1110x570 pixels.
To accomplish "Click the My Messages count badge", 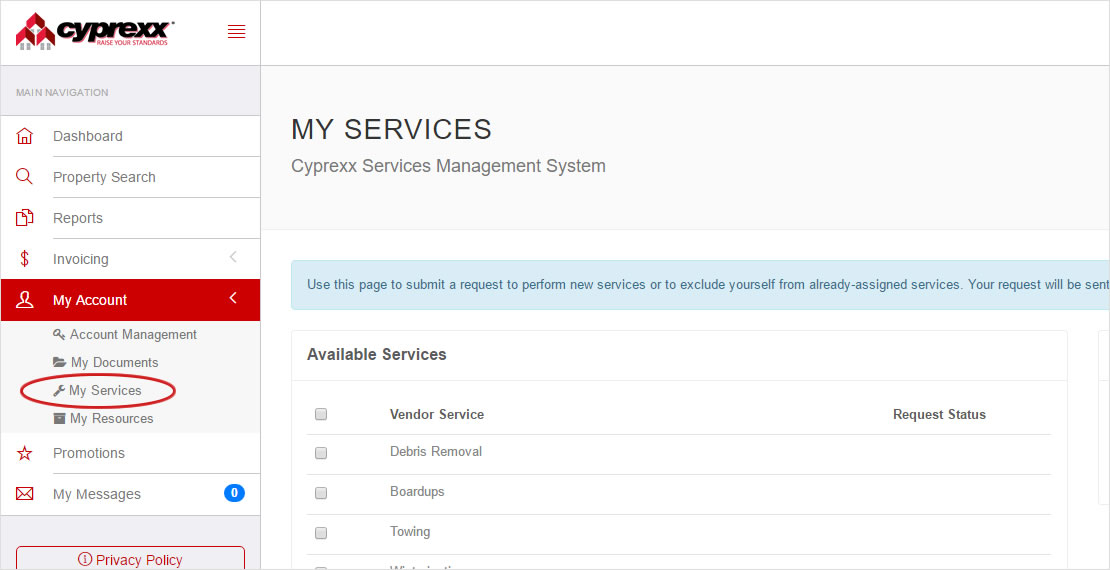I will click(234, 493).
